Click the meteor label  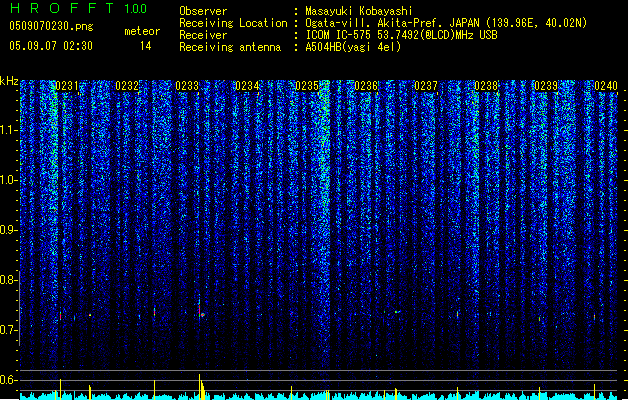tap(142, 31)
